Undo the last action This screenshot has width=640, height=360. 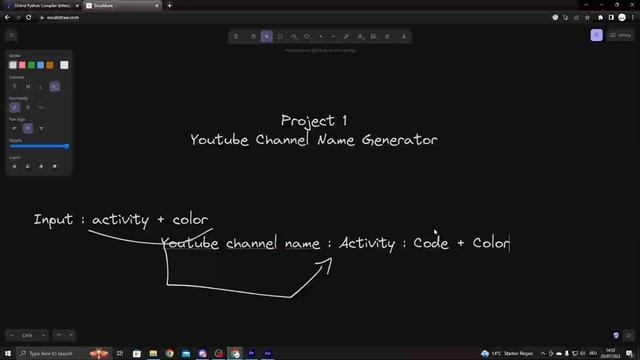pos(59,335)
